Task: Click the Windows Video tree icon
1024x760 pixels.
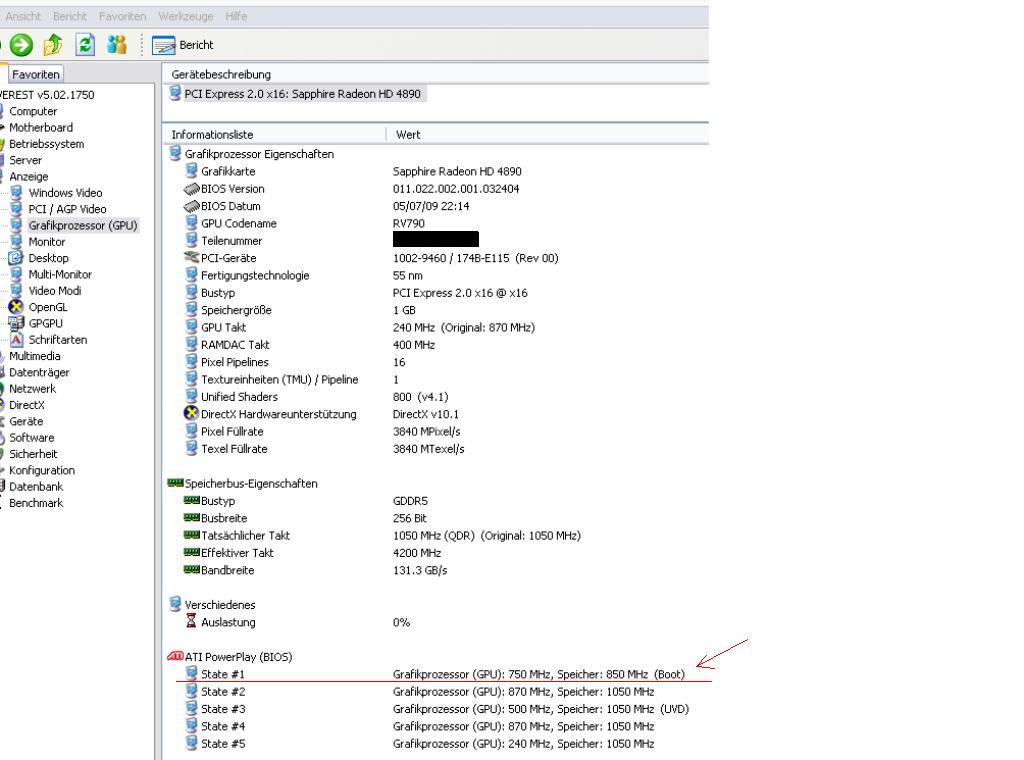Action: [x=16, y=193]
